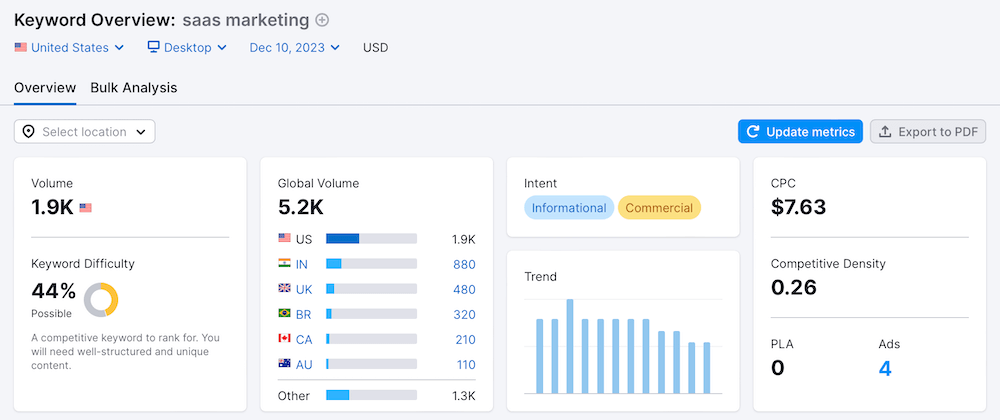This screenshot has height=420, width=1000.
Task: Open the United States country dropdown
Action: click(x=69, y=47)
